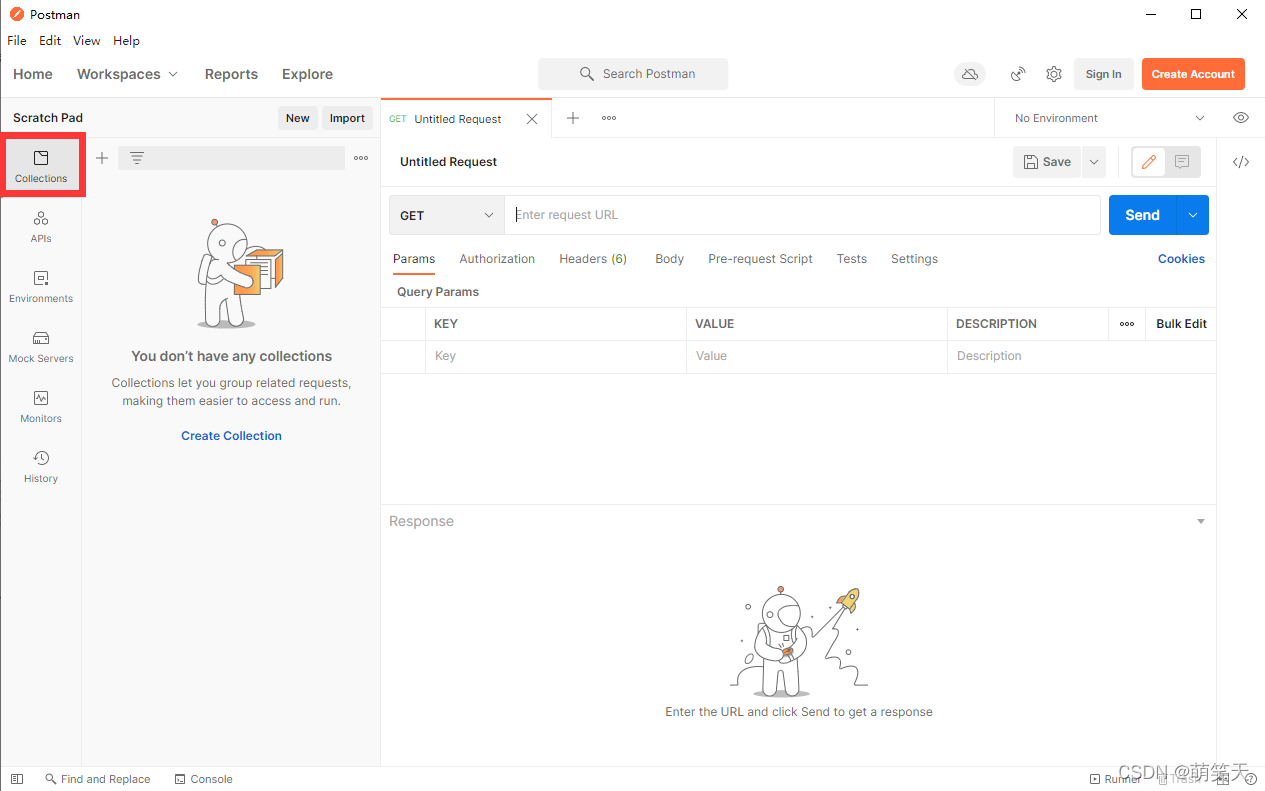Click the Sign In button
1265x791 pixels.
[x=1103, y=74]
